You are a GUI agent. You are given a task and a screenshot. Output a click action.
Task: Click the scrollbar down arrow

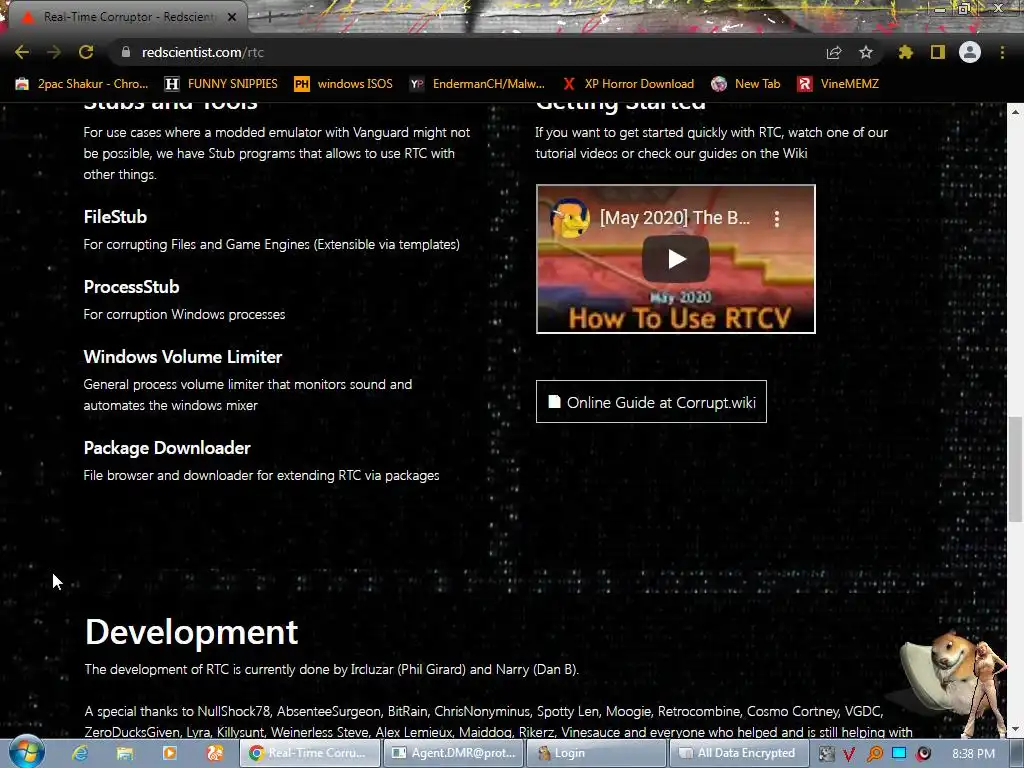pyautogui.click(x=1015, y=729)
